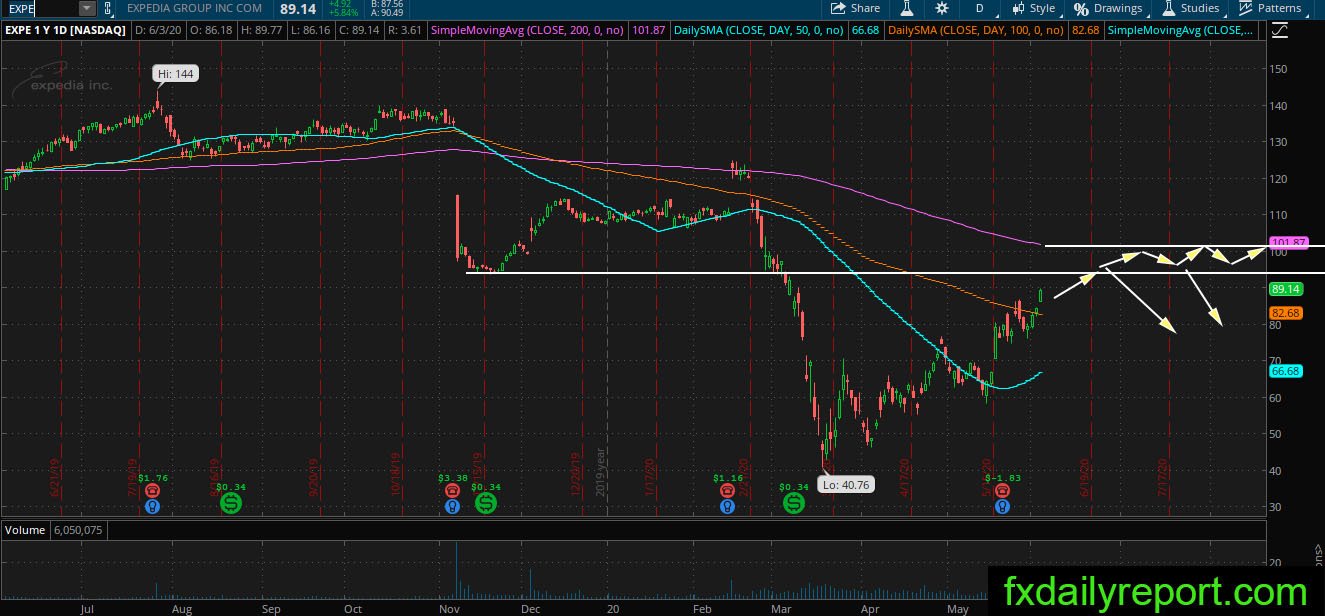Click the cyan 66.68 price axis bubble
This screenshot has height=616, width=1325.
point(1285,371)
